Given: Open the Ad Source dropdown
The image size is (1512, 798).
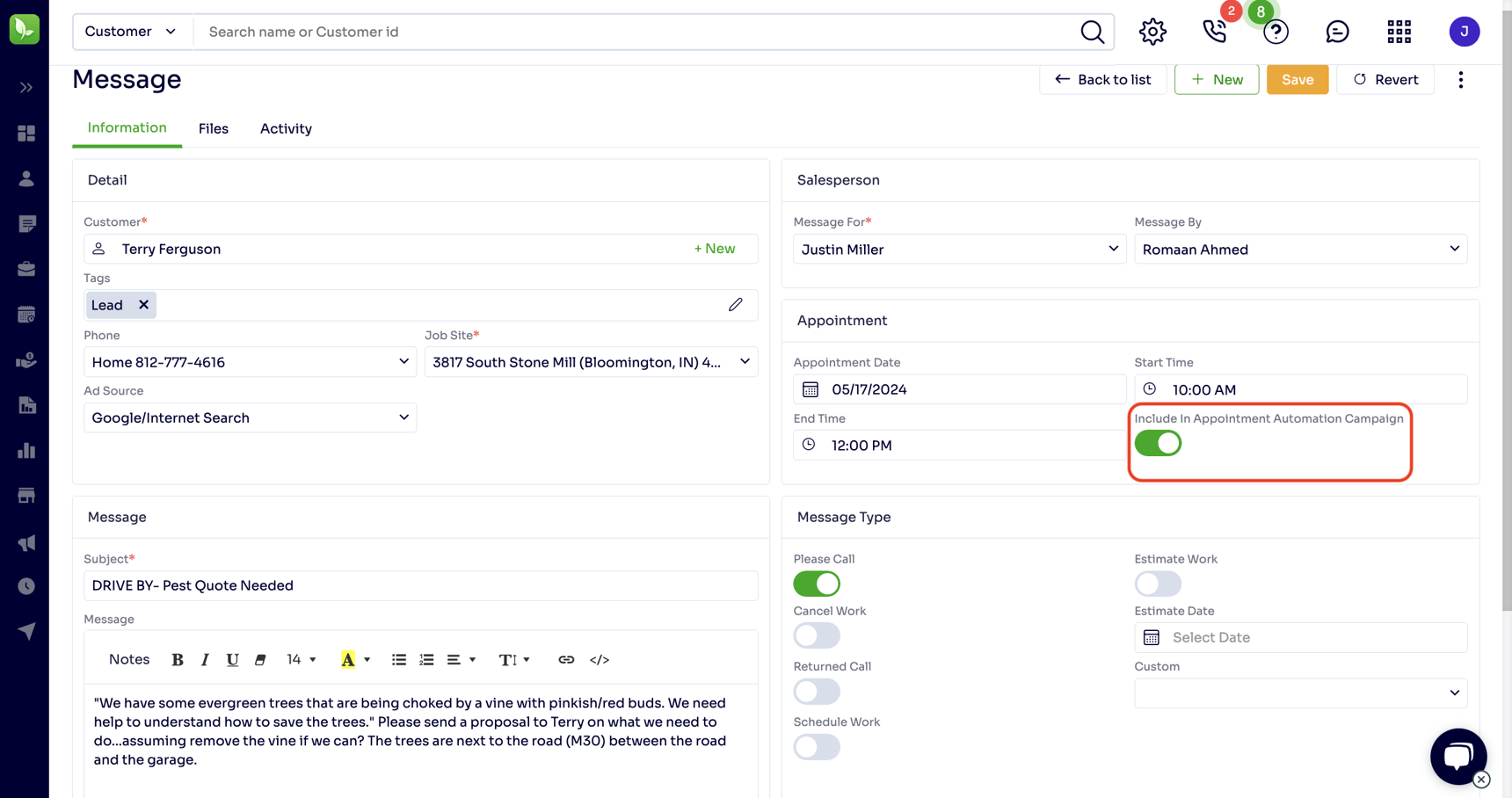Looking at the screenshot, I should [403, 417].
